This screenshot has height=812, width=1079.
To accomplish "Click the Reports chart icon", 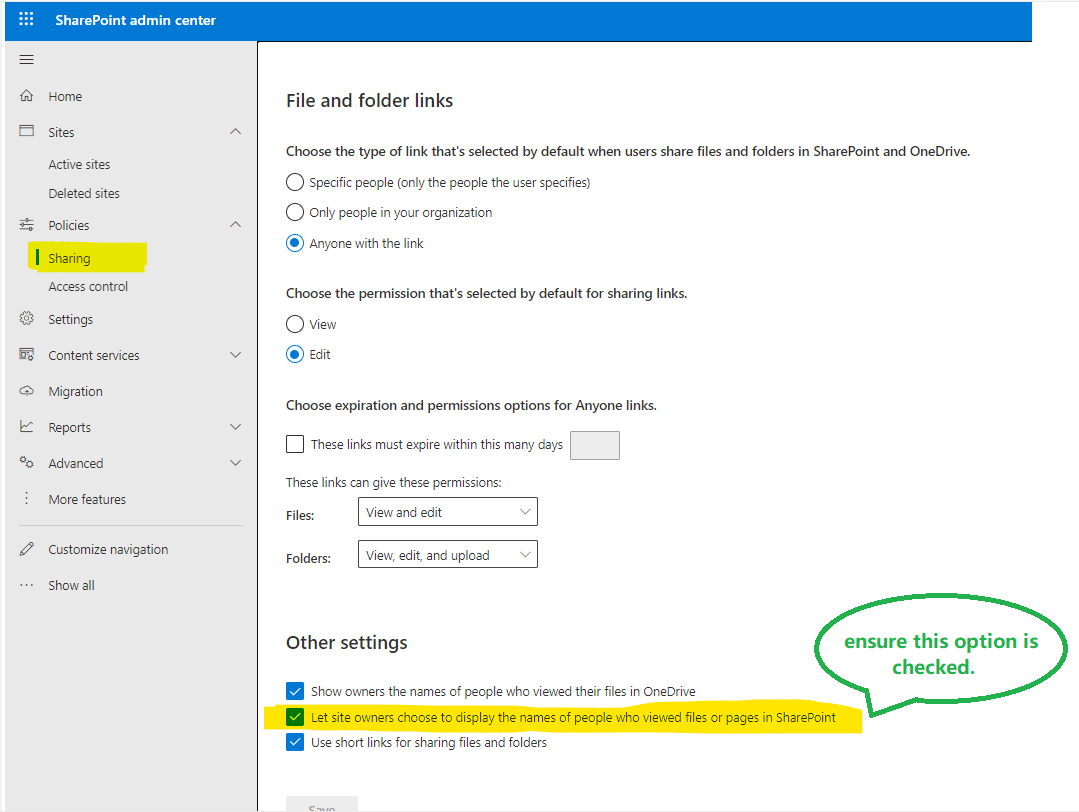I will (x=26, y=427).
